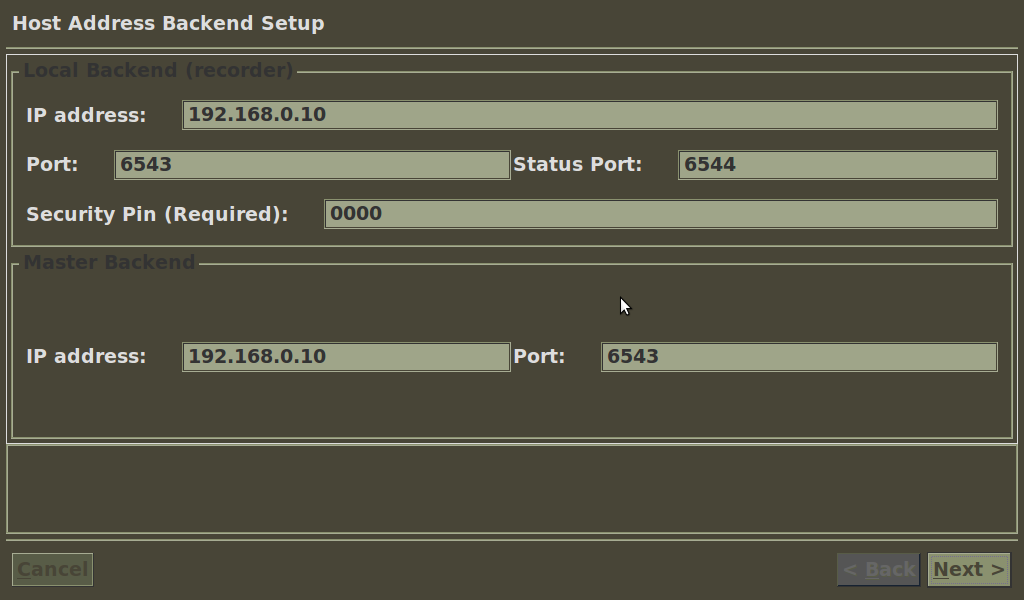The width and height of the screenshot is (1024, 600).
Task: Select the Status Port input field
Action: tap(837, 165)
